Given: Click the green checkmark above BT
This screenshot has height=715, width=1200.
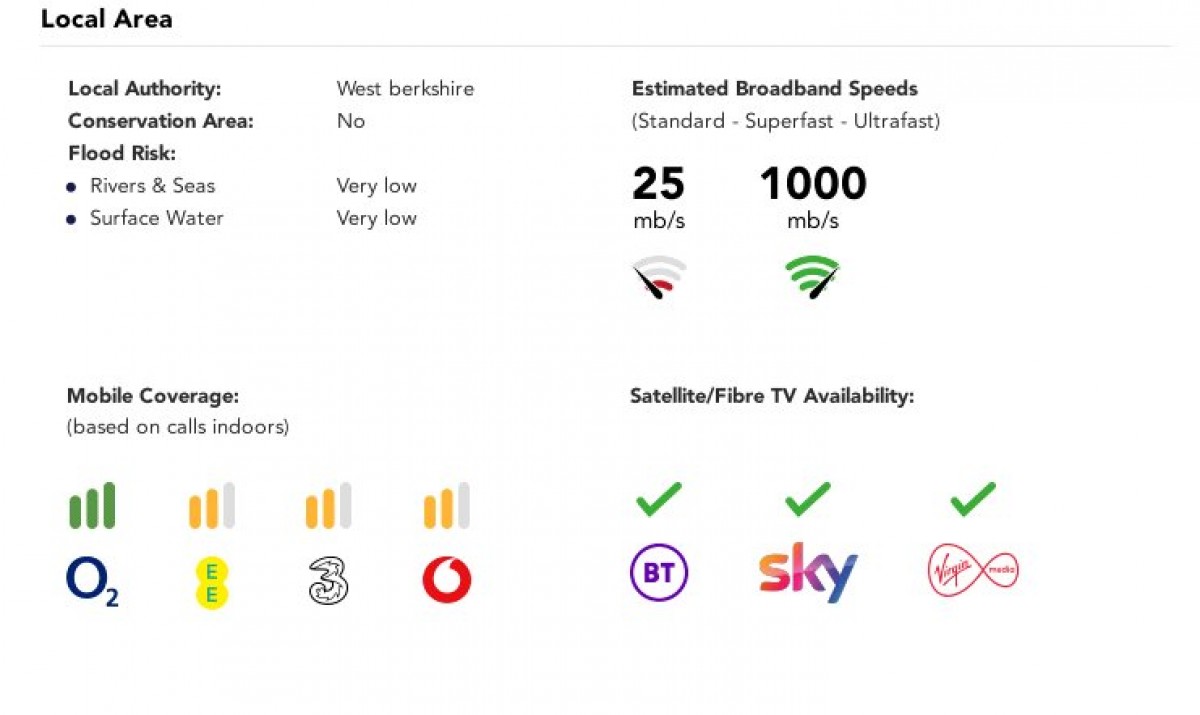Looking at the screenshot, I should pyautogui.click(x=659, y=498).
